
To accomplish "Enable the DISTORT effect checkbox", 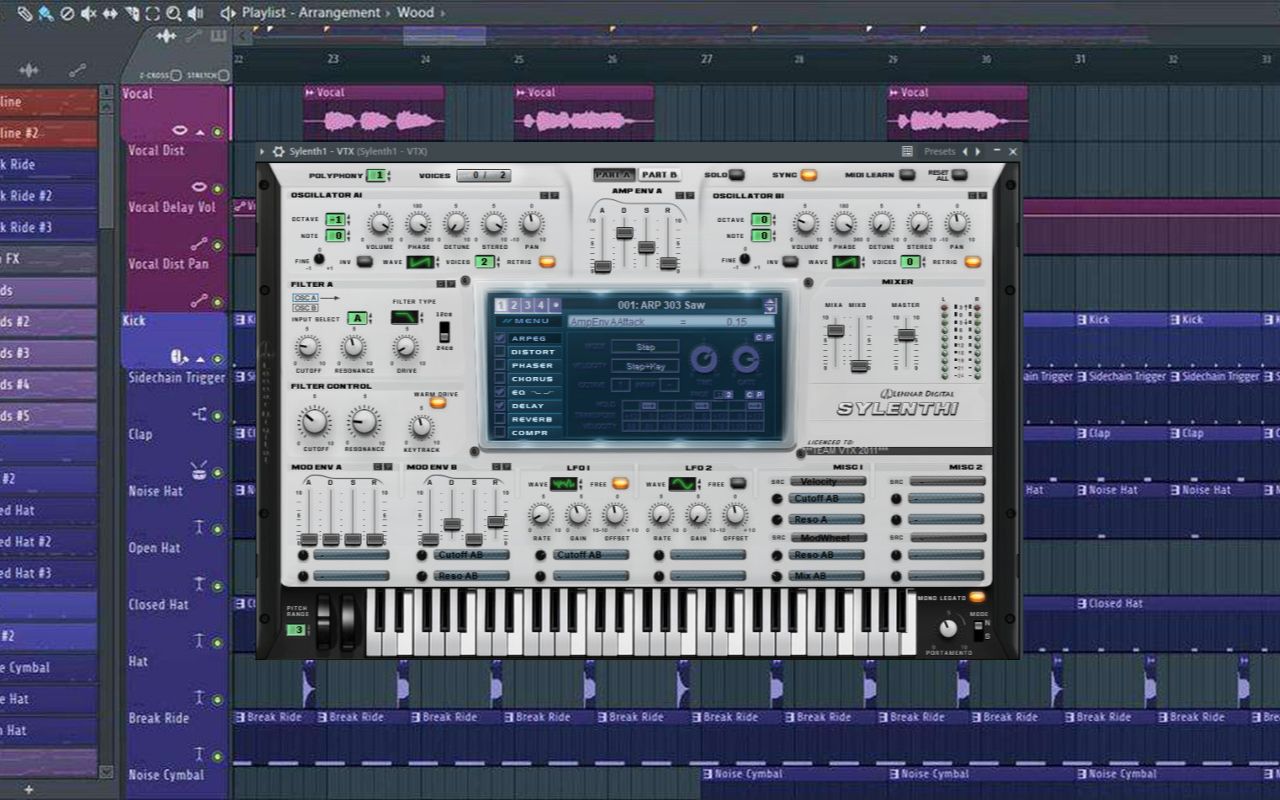I will [x=500, y=352].
